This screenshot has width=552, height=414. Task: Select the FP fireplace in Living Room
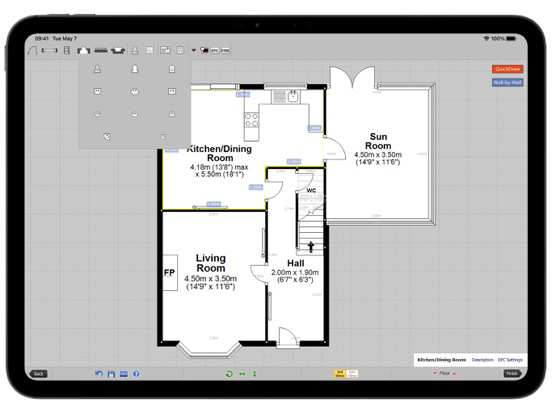coord(170,272)
